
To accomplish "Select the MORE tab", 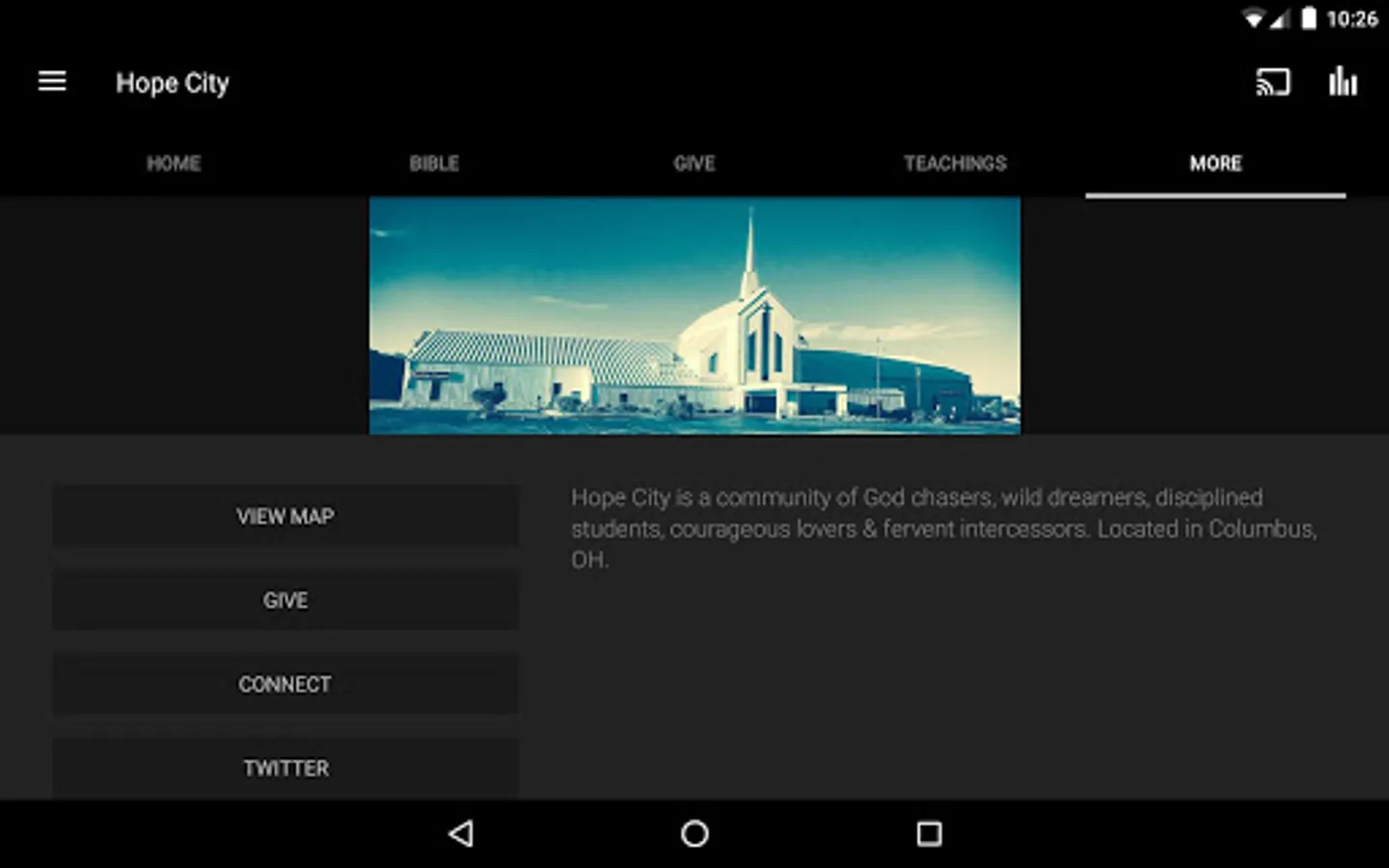I will pyautogui.click(x=1215, y=163).
